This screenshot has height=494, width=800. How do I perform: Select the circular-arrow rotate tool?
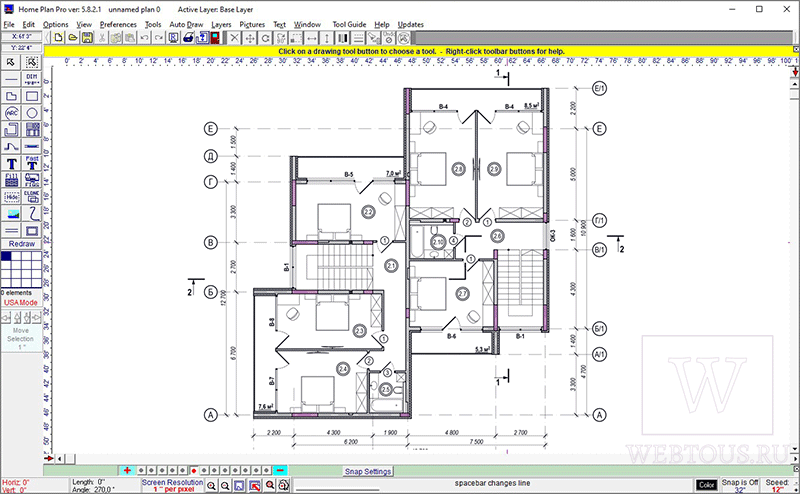(265, 38)
